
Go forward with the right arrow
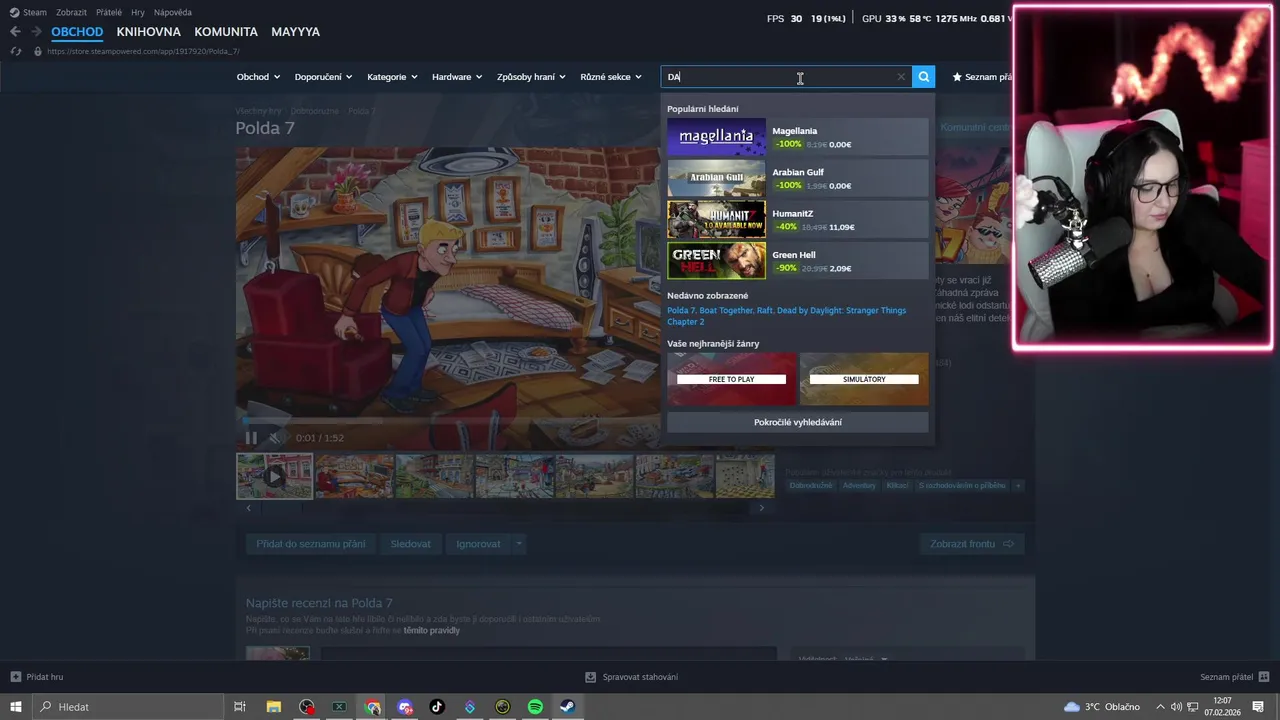[36, 32]
